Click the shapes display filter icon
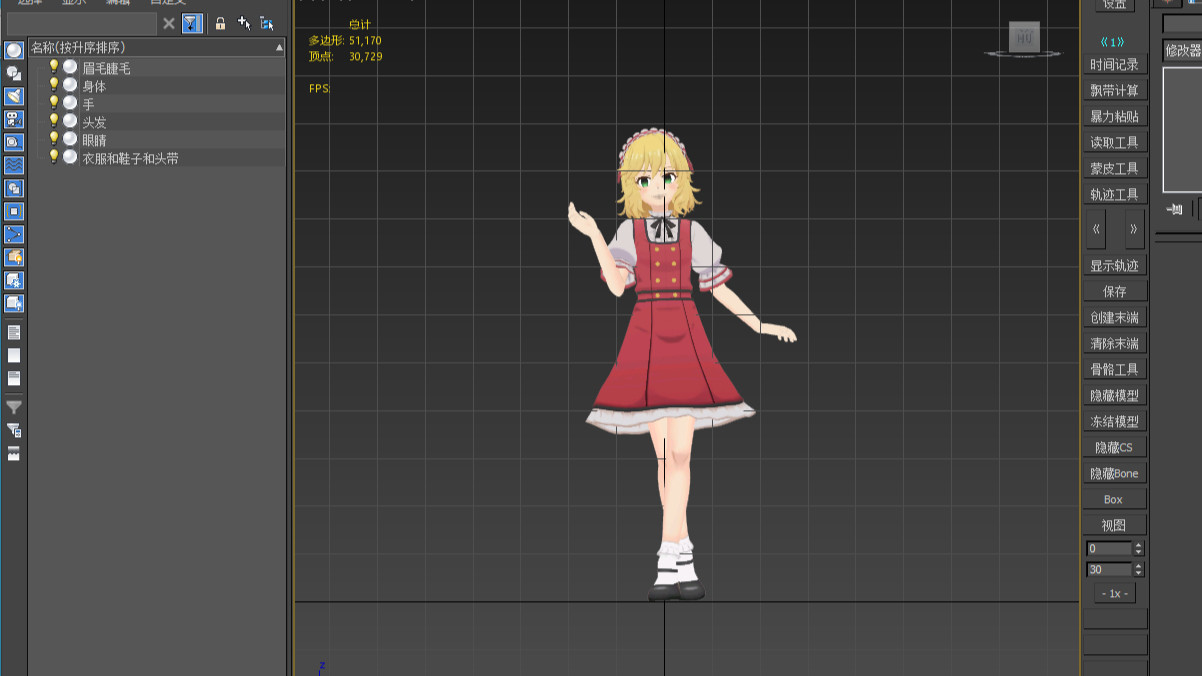 [14, 73]
